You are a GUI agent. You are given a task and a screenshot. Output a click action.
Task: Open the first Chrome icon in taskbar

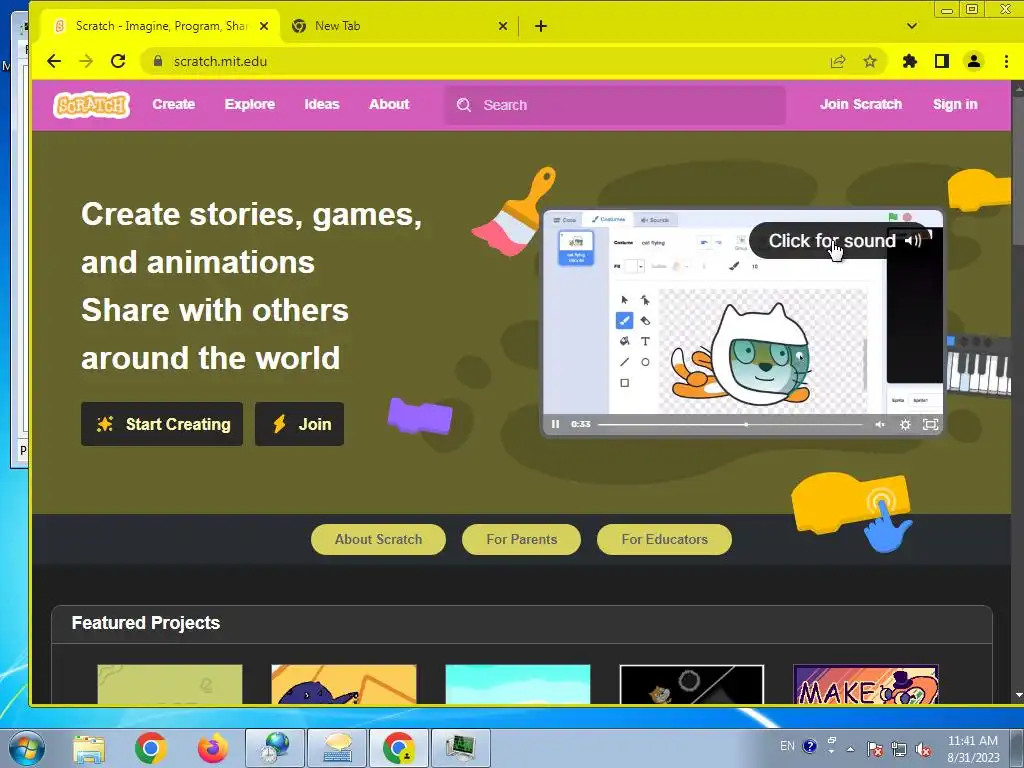coord(151,748)
